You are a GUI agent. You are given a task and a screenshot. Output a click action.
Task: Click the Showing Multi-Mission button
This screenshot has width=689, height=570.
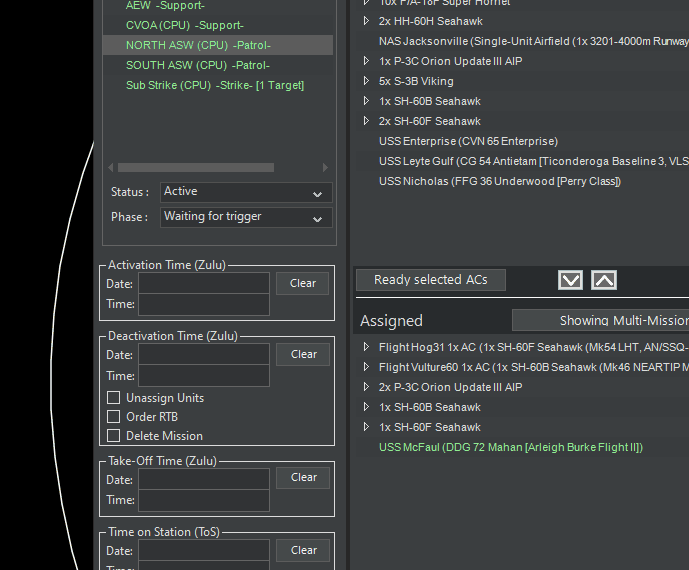[x=601, y=320]
